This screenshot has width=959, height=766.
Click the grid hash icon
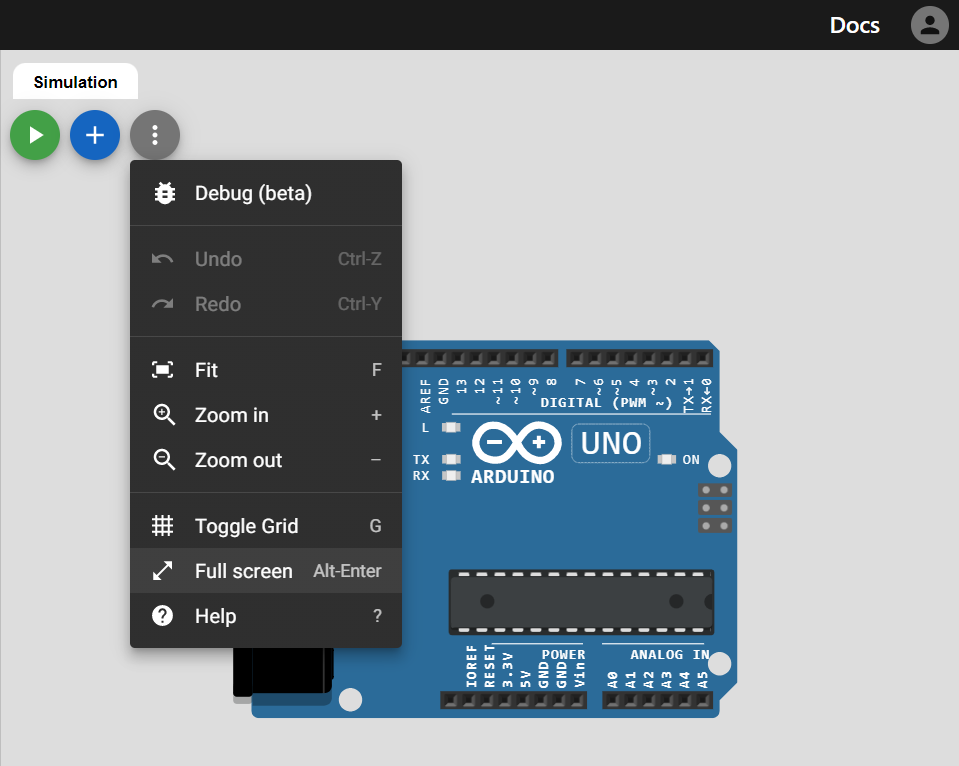[163, 526]
